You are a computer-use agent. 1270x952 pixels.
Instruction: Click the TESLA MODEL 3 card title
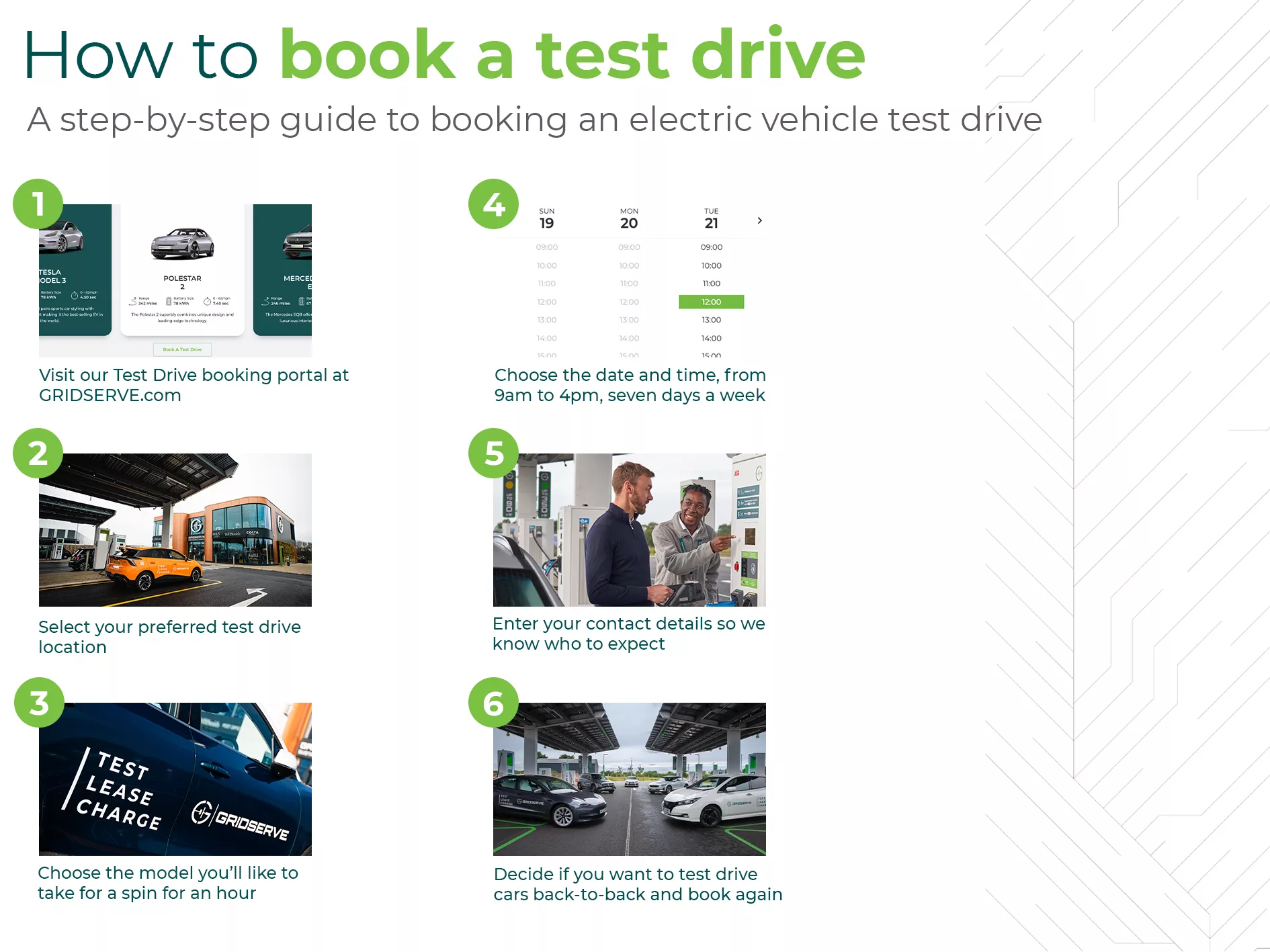52,276
